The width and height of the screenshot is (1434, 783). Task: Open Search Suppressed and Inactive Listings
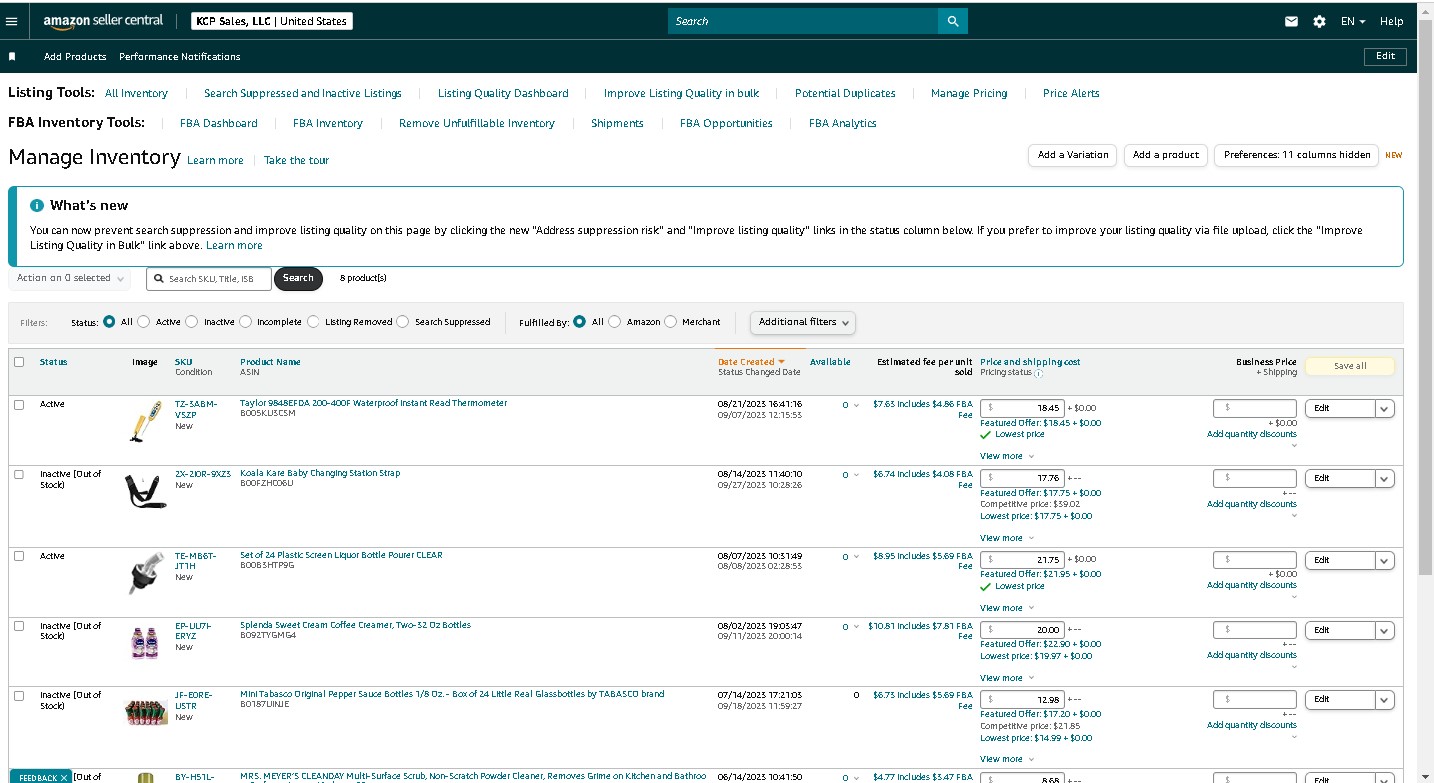[x=303, y=93]
